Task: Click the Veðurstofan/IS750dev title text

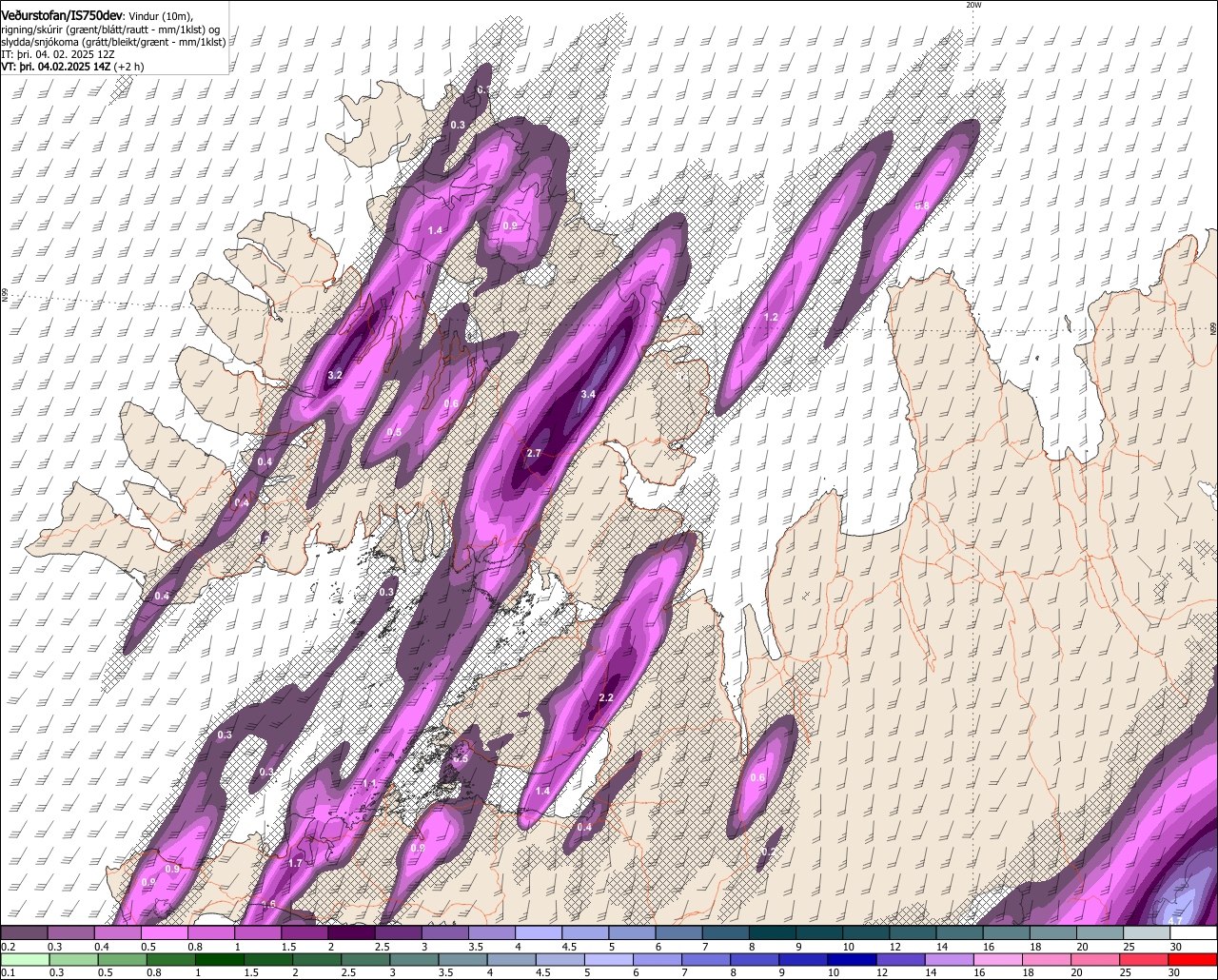Action: [x=62, y=14]
